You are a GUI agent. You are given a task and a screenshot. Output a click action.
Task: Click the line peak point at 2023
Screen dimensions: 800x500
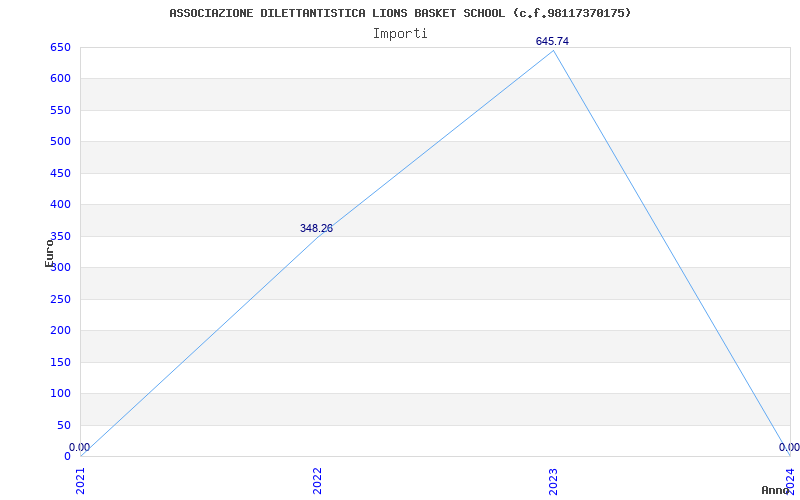(554, 50)
